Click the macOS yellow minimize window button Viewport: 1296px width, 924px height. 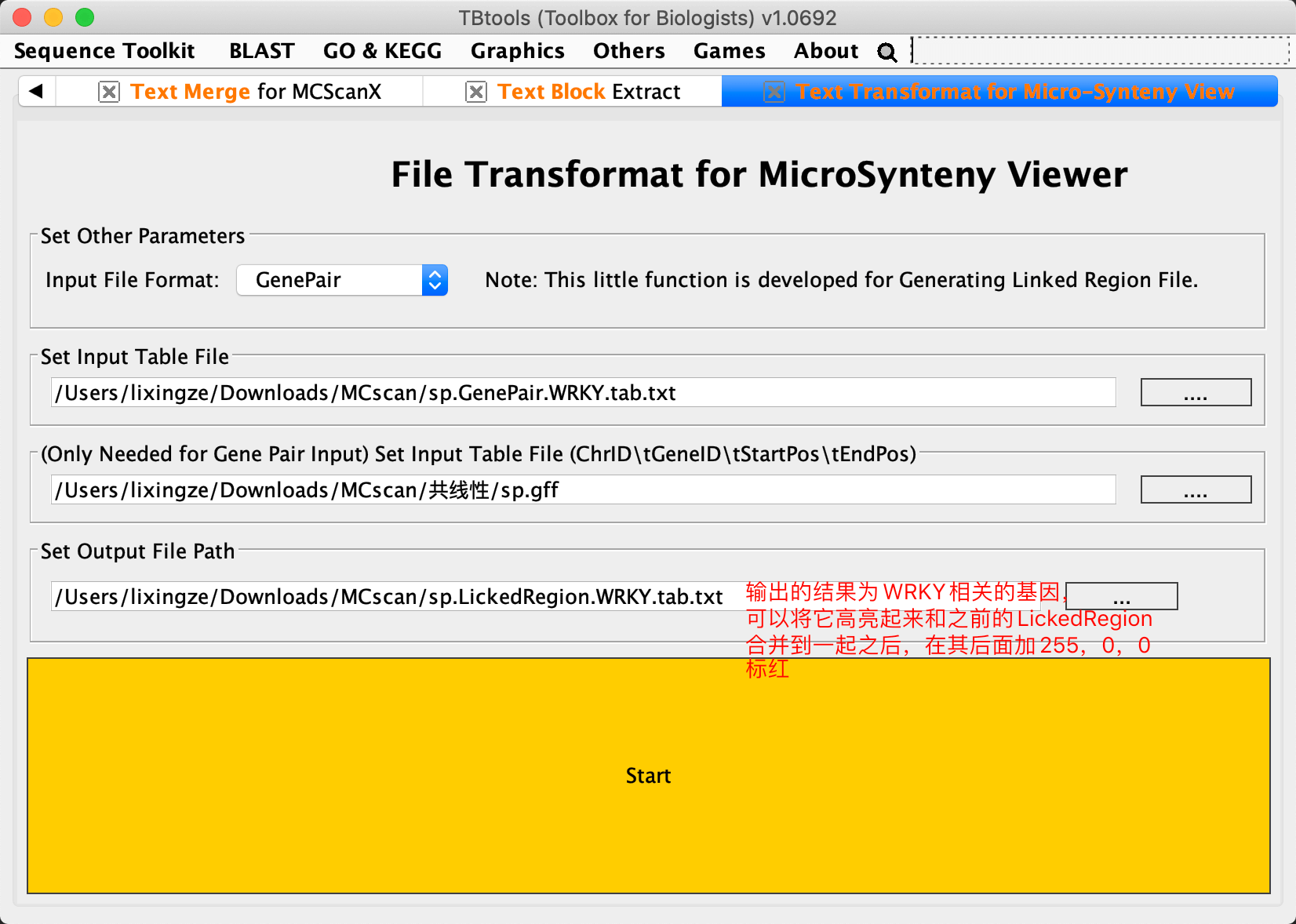[53, 17]
